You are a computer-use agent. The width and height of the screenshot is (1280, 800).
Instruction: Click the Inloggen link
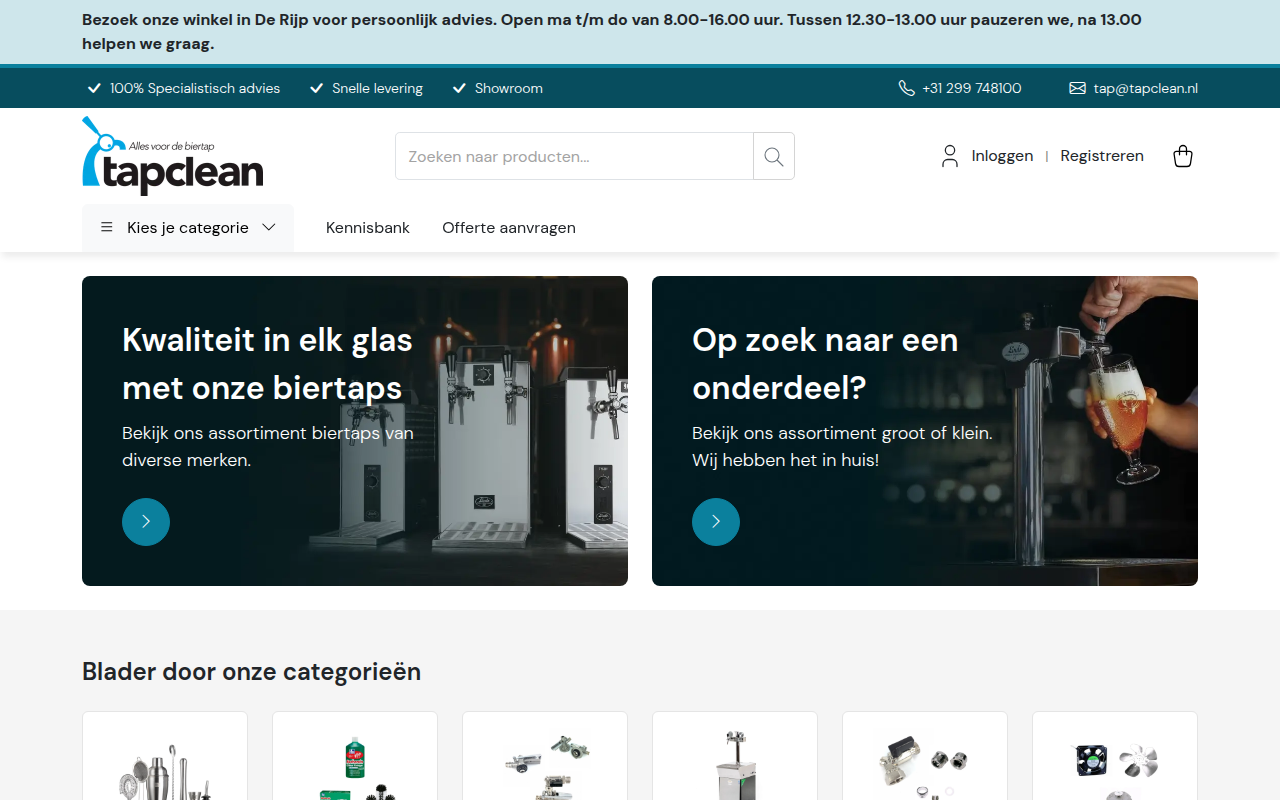tap(1002, 156)
